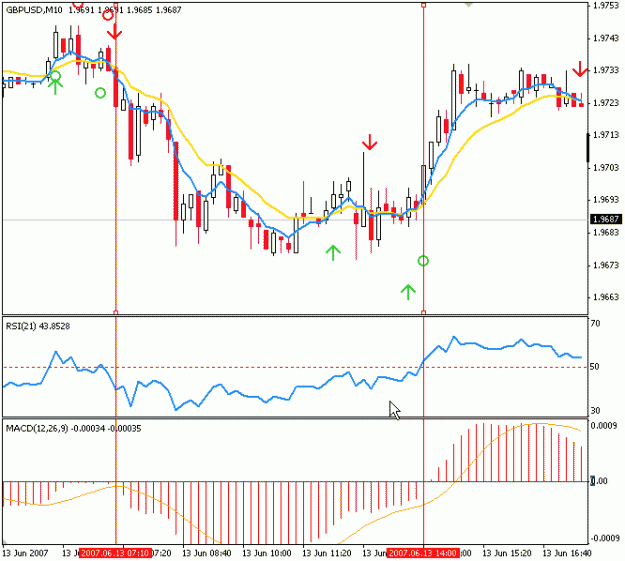Click the green circle left of the 07:10 line
This screenshot has width=625, height=561.
(100, 93)
